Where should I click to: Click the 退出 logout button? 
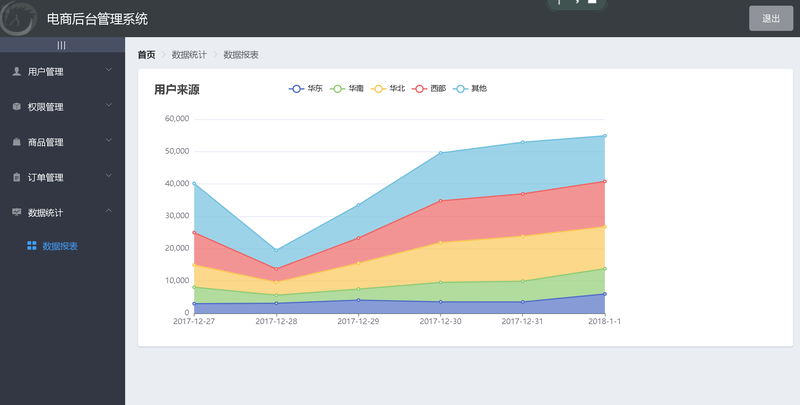tap(771, 18)
